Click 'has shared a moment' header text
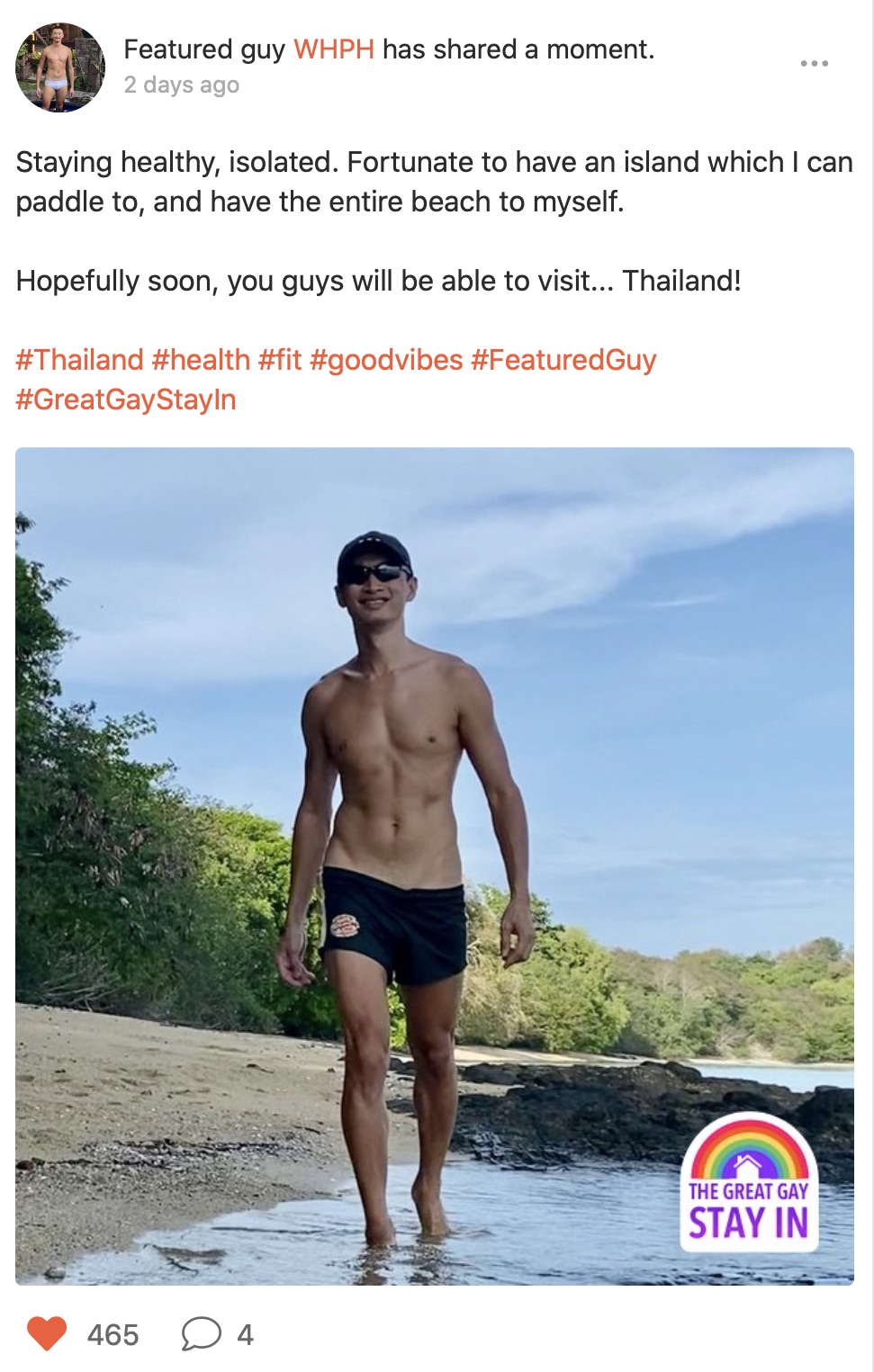Image resolution: width=874 pixels, height=1372 pixels. (x=518, y=49)
